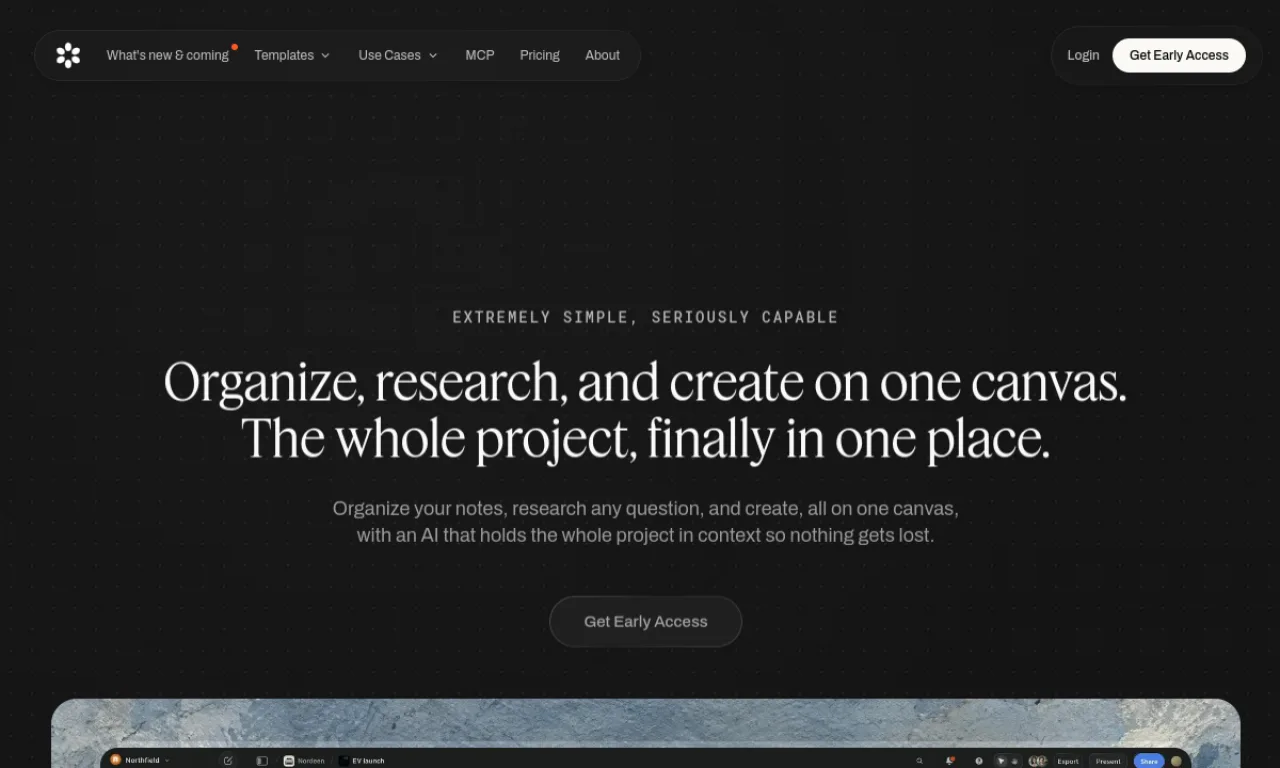Open the Northfield workspace switcher in app preview
Image resolution: width=1280 pixels, height=768 pixels.
pyautogui.click(x=140, y=761)
